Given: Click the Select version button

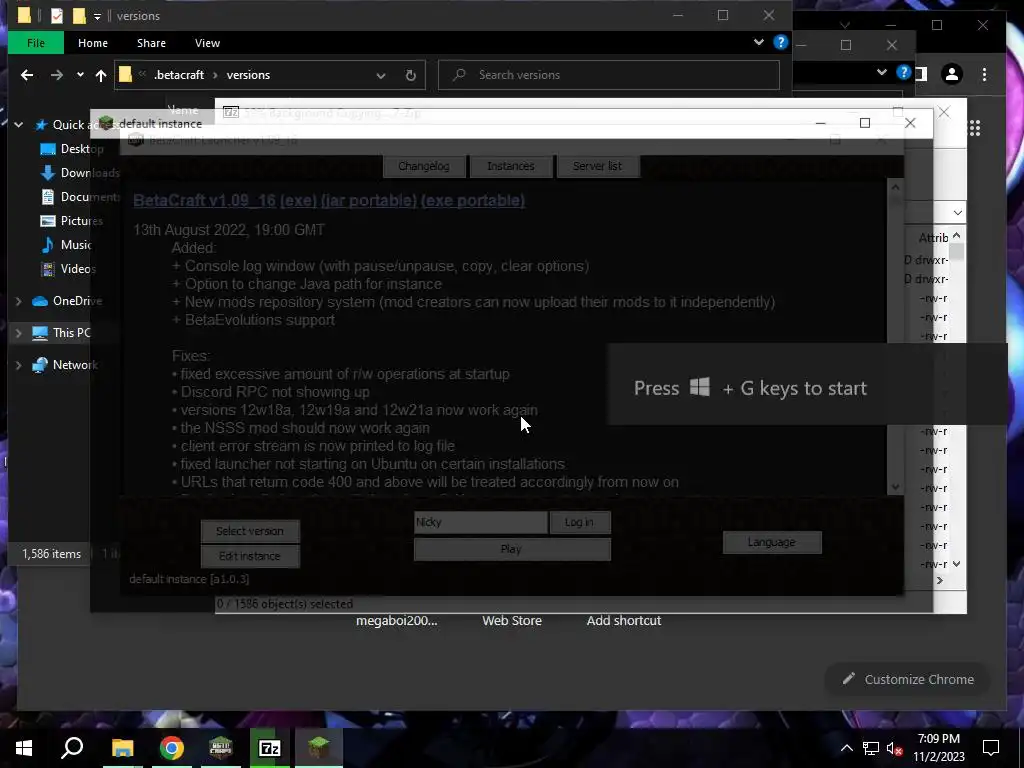Looking at the screenshot, I should (250, 531).
